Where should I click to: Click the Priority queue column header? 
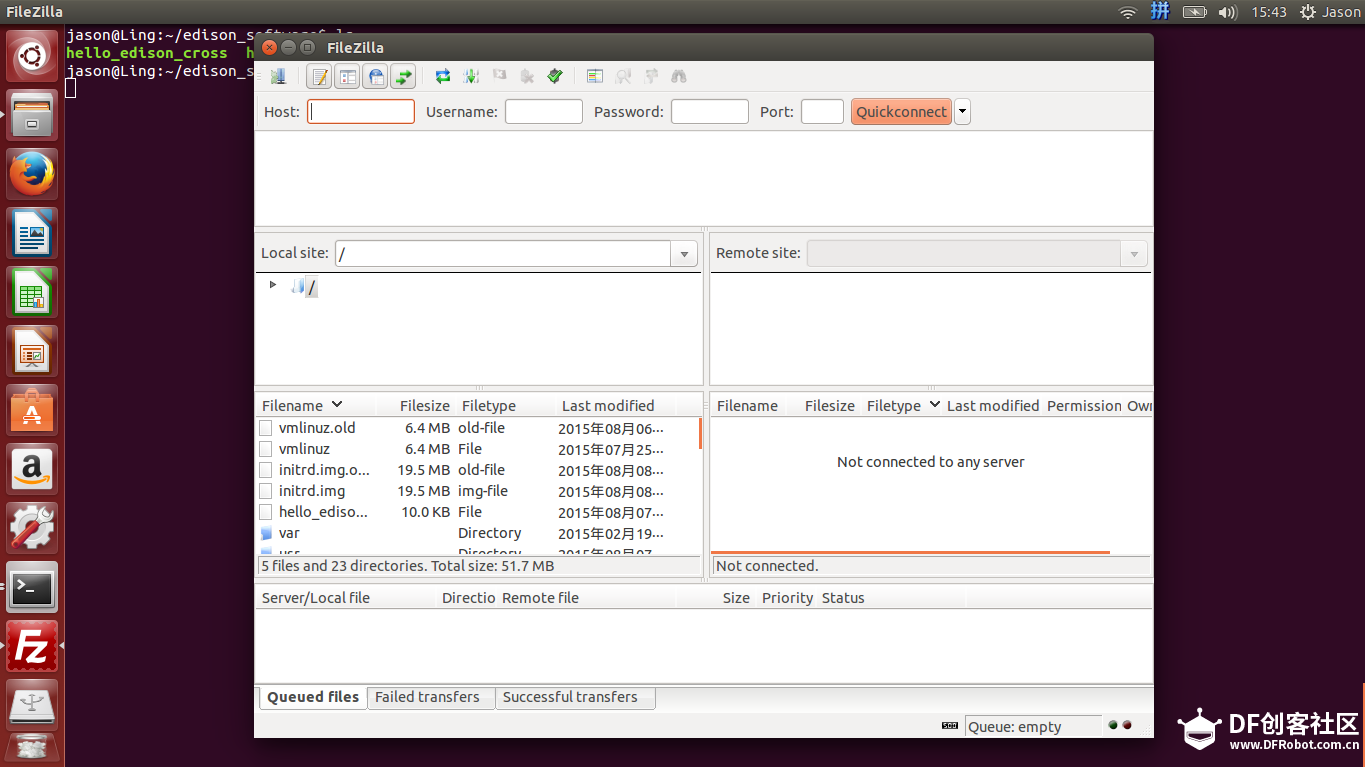(787, 598)
